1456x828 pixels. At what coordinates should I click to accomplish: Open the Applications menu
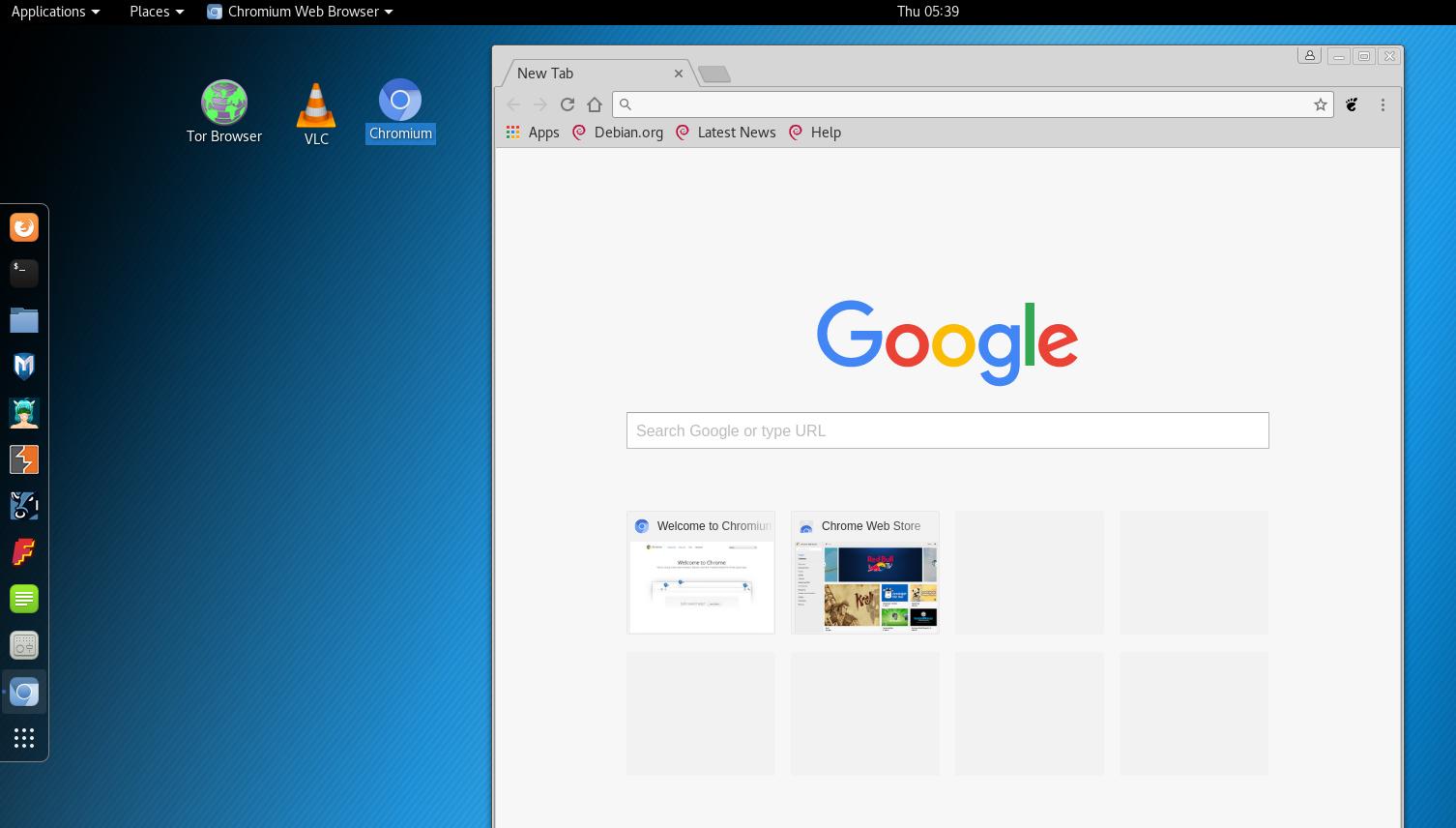point(55,12)
